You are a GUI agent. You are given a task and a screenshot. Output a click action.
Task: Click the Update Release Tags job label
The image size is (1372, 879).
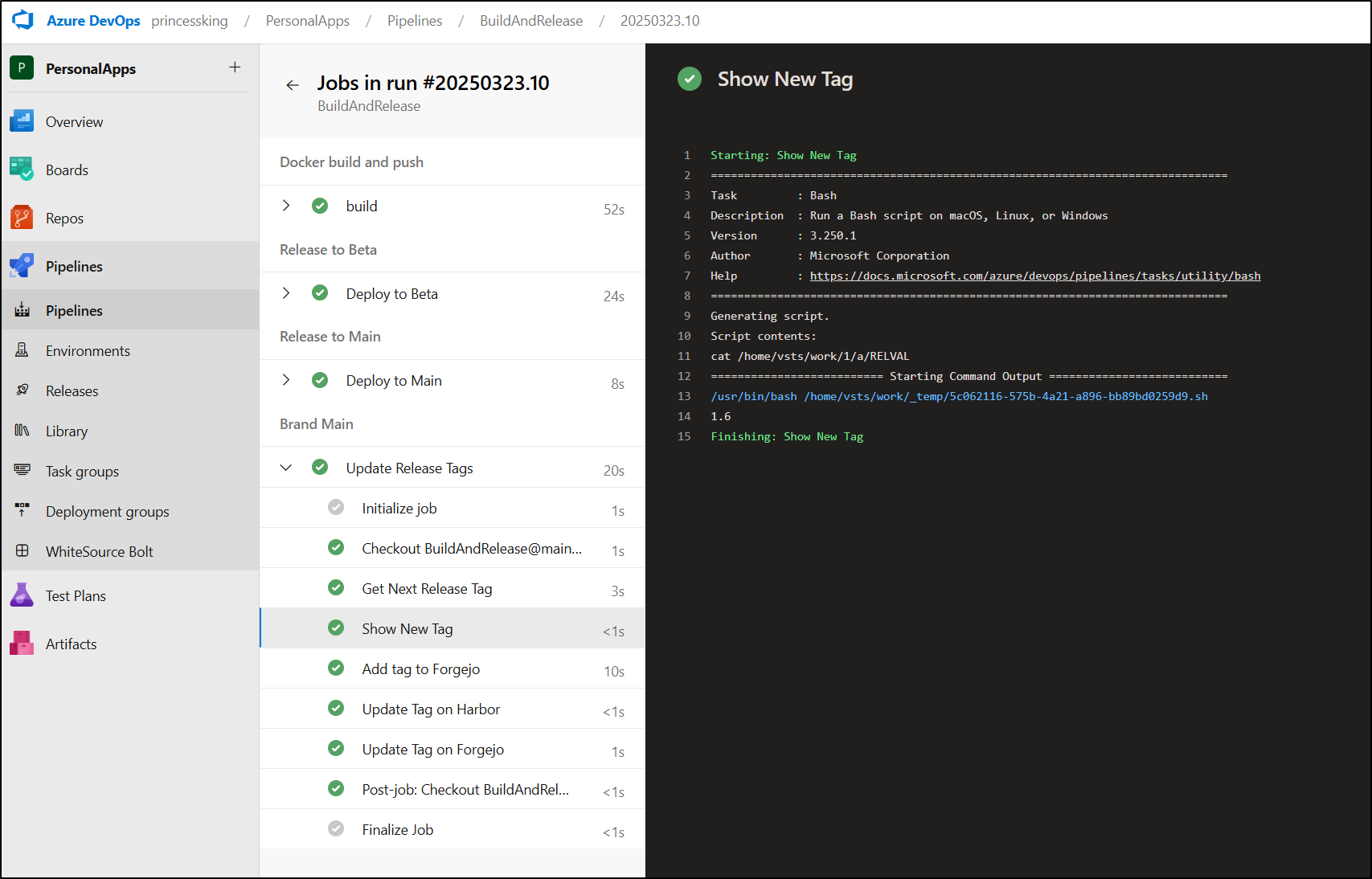click(x=410, y=468)
